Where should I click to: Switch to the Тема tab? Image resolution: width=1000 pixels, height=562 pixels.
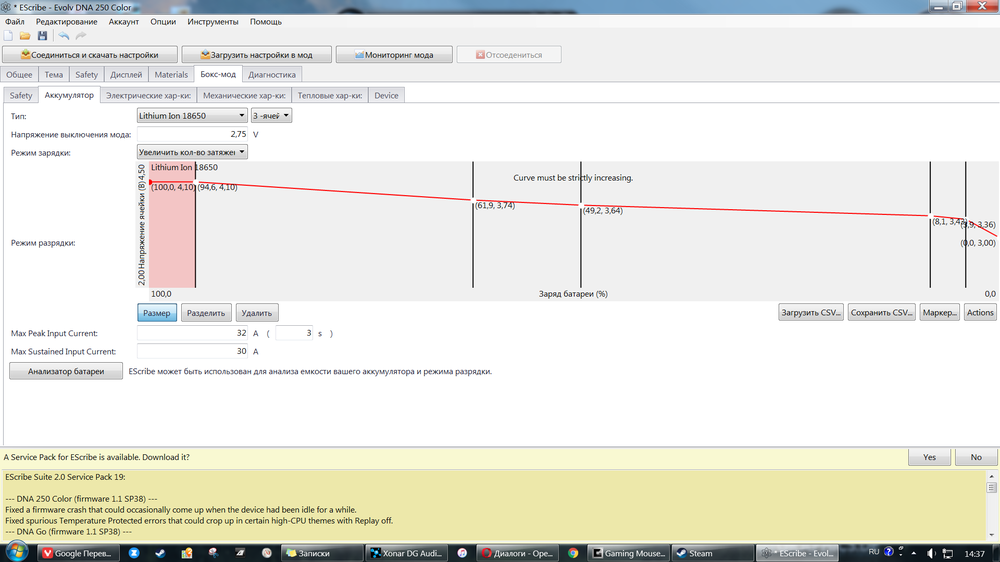tap(54, 75)
